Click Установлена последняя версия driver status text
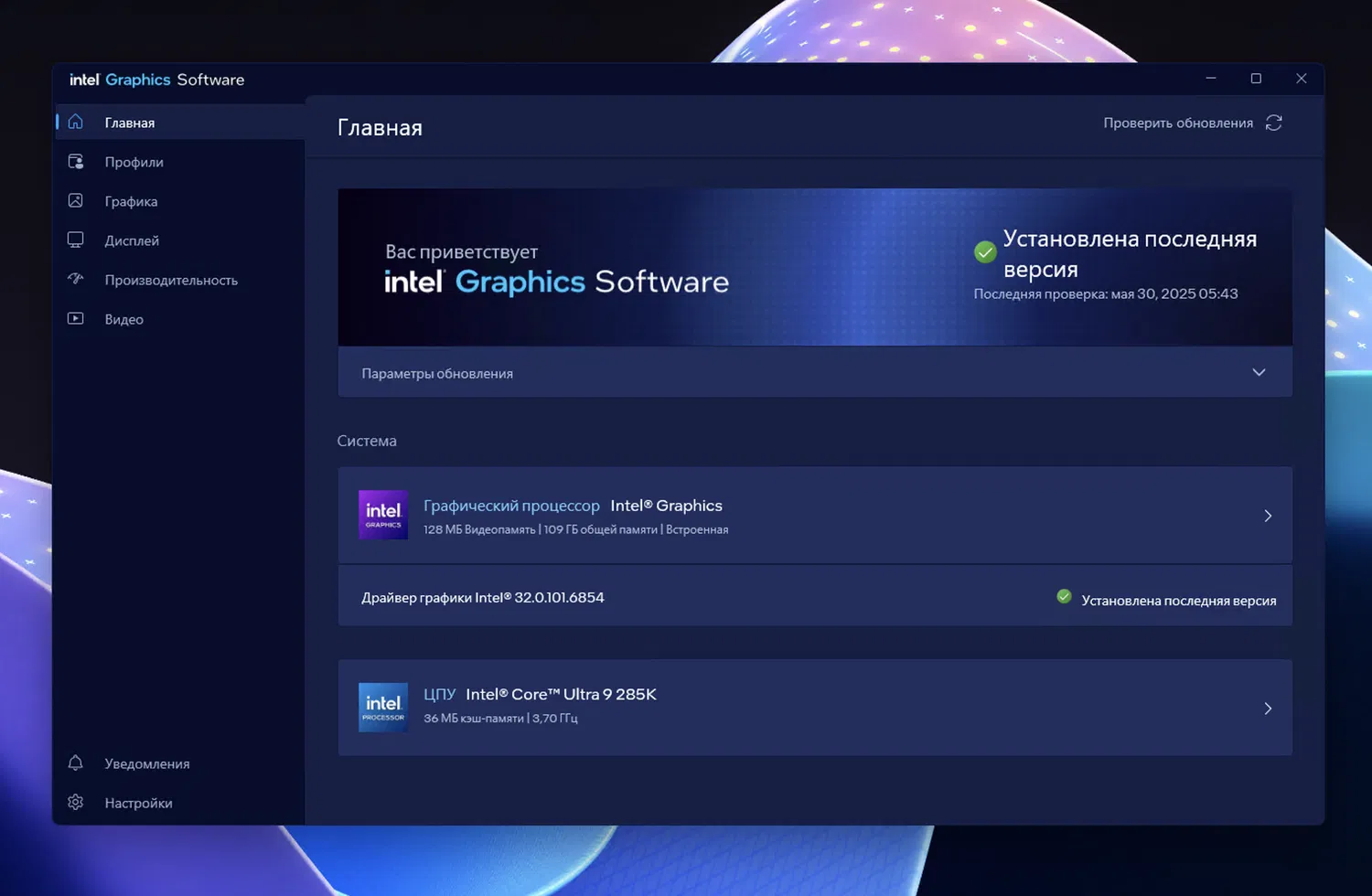The image size is (1372, 896). (x=1179, y=601)
